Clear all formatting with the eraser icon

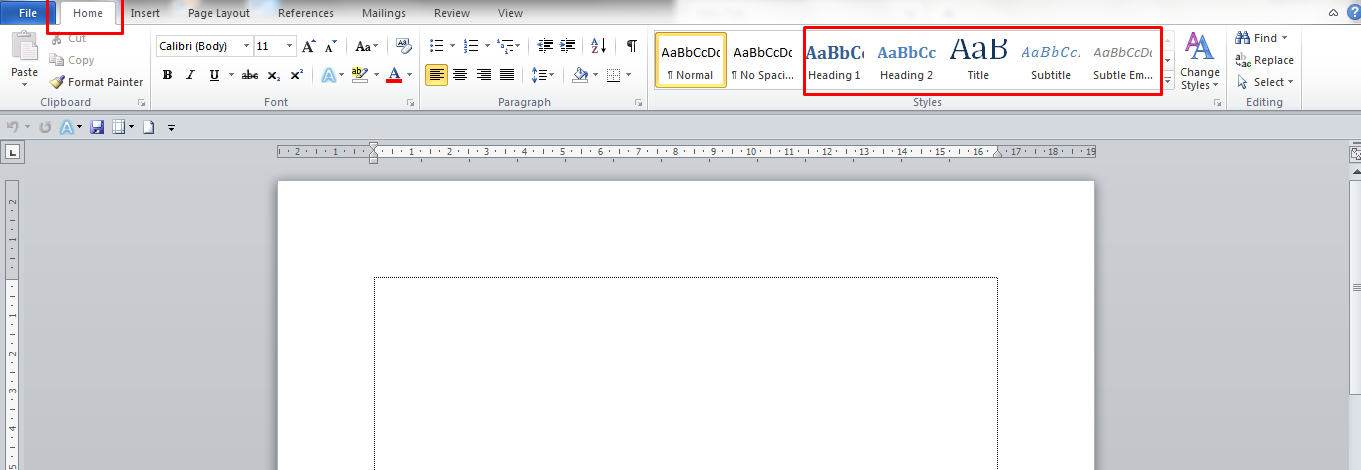click(404, 45)
